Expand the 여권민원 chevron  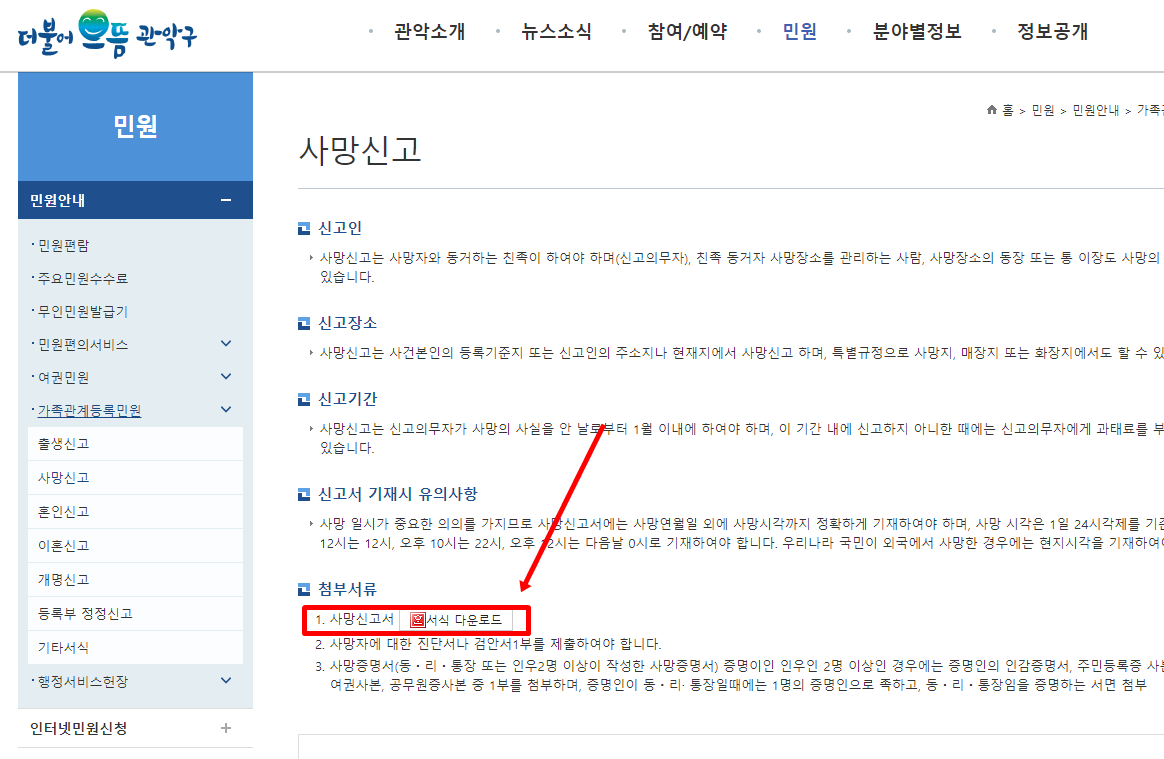click(226, 377)
